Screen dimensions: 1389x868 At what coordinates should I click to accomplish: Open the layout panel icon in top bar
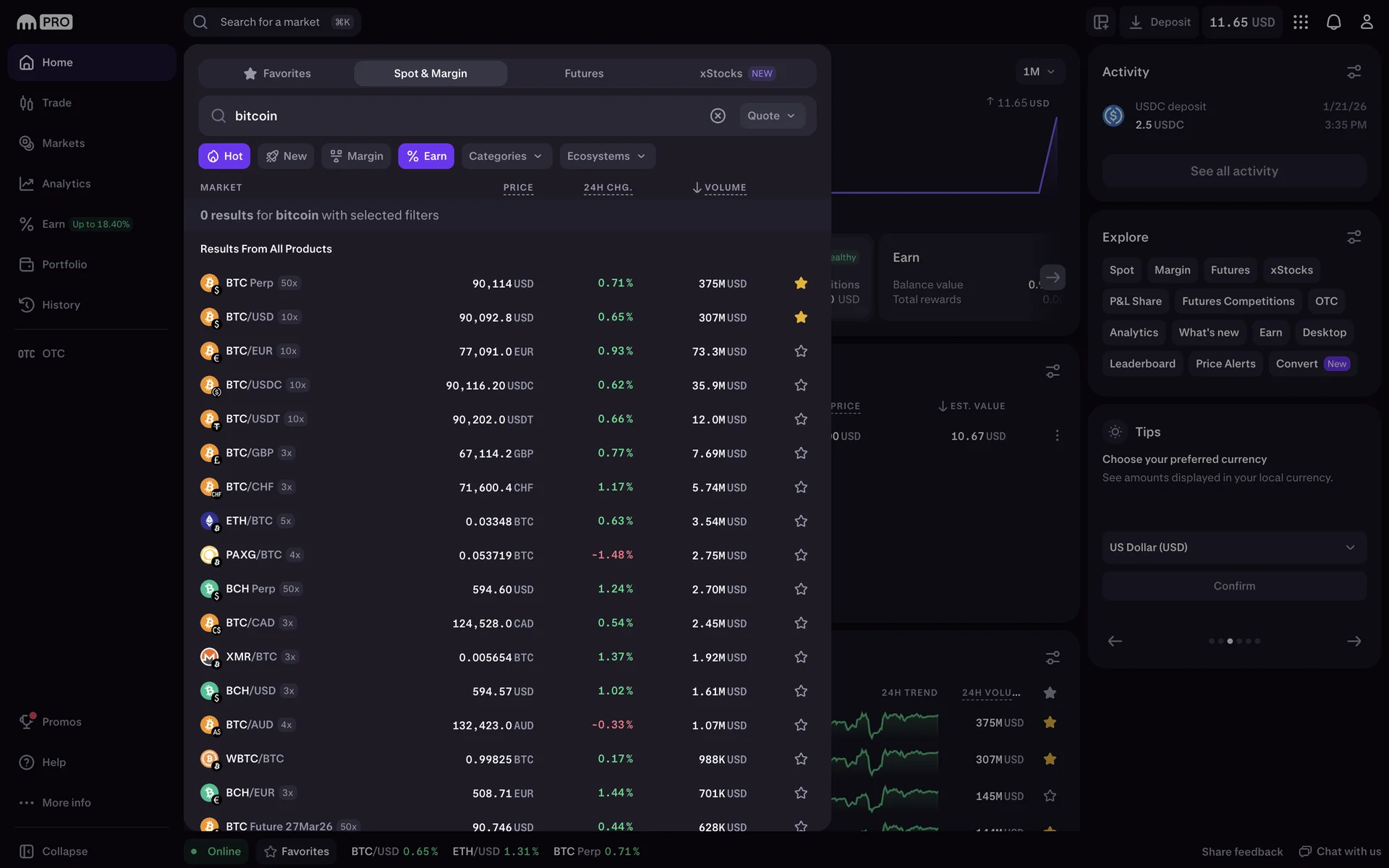pyautogui.click(x=1101, y=22)
